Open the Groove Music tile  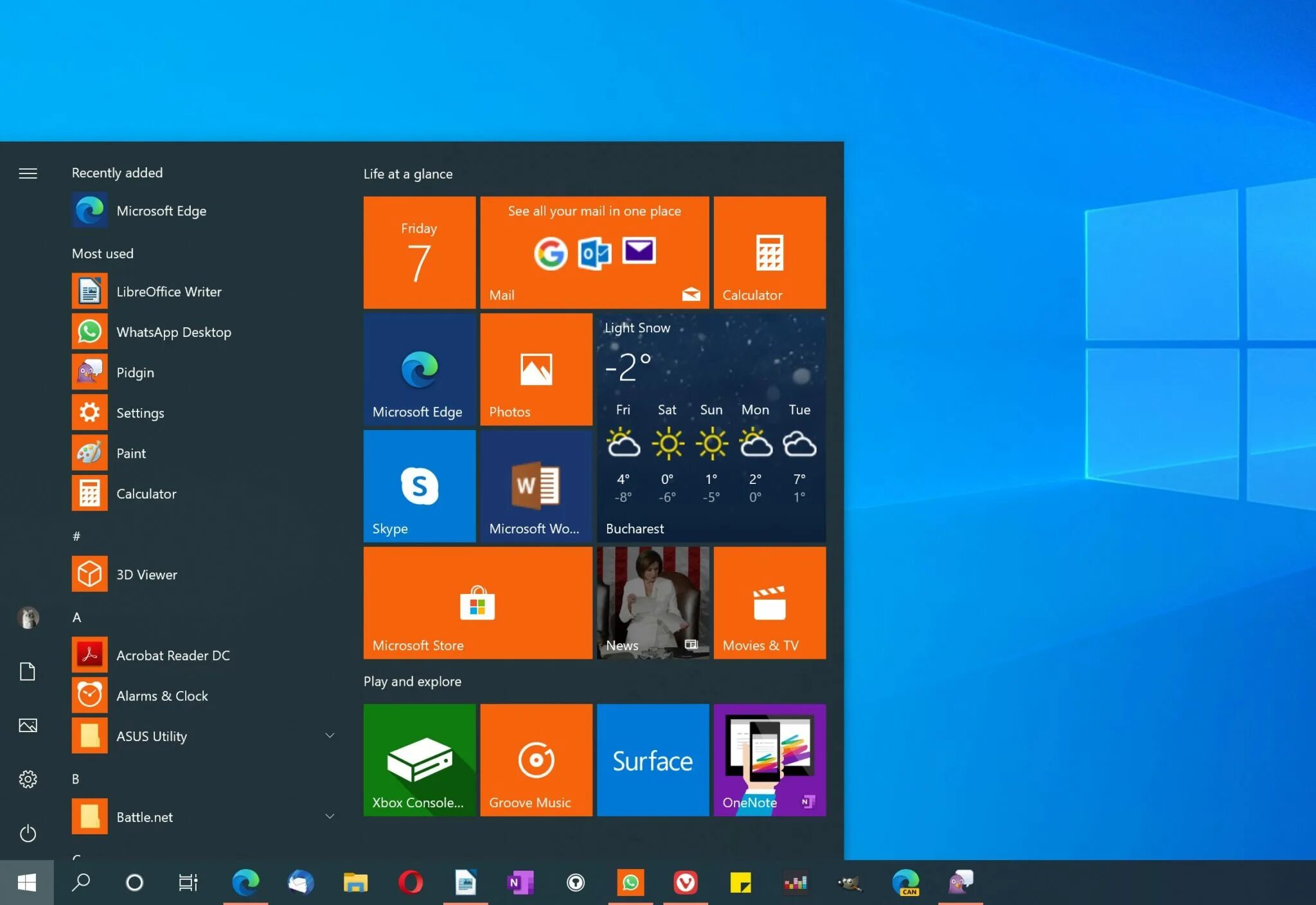[x=536, y=760]
